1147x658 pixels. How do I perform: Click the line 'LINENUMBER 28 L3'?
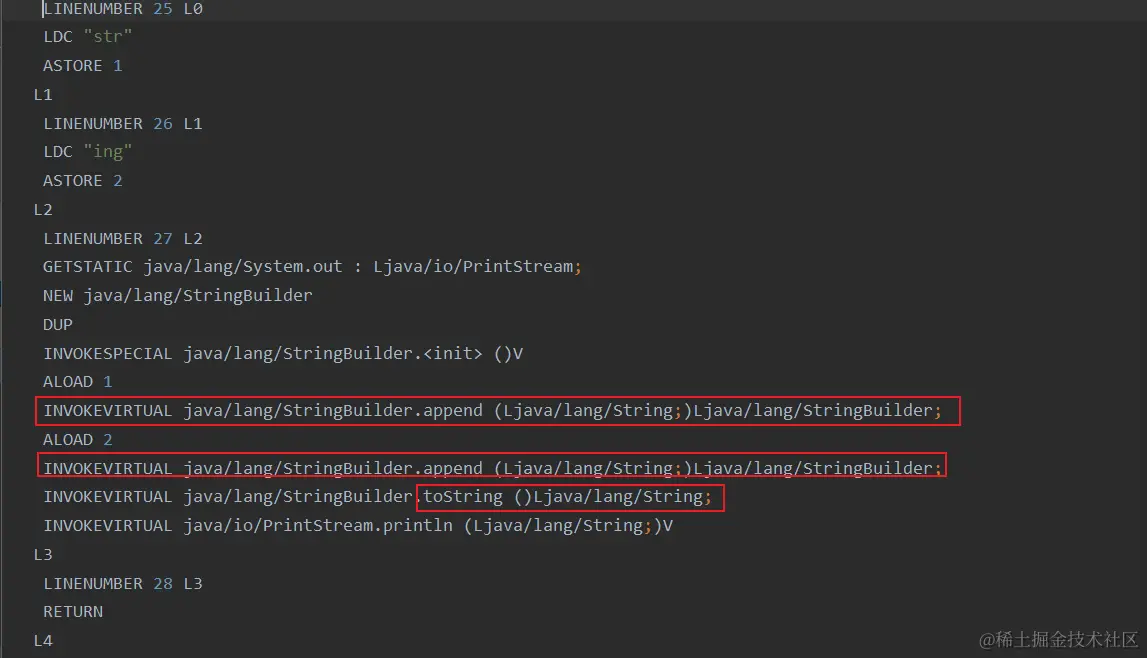123,583
